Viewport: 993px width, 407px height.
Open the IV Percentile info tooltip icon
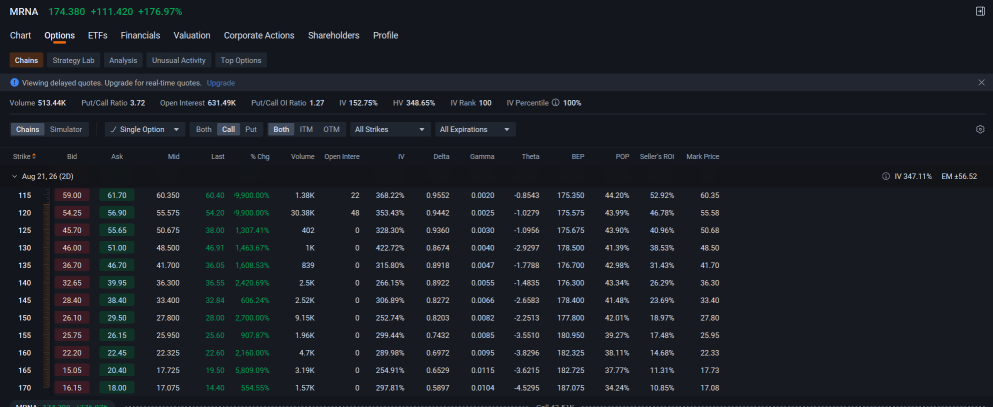pyautogui.click(x=555, y=103)
